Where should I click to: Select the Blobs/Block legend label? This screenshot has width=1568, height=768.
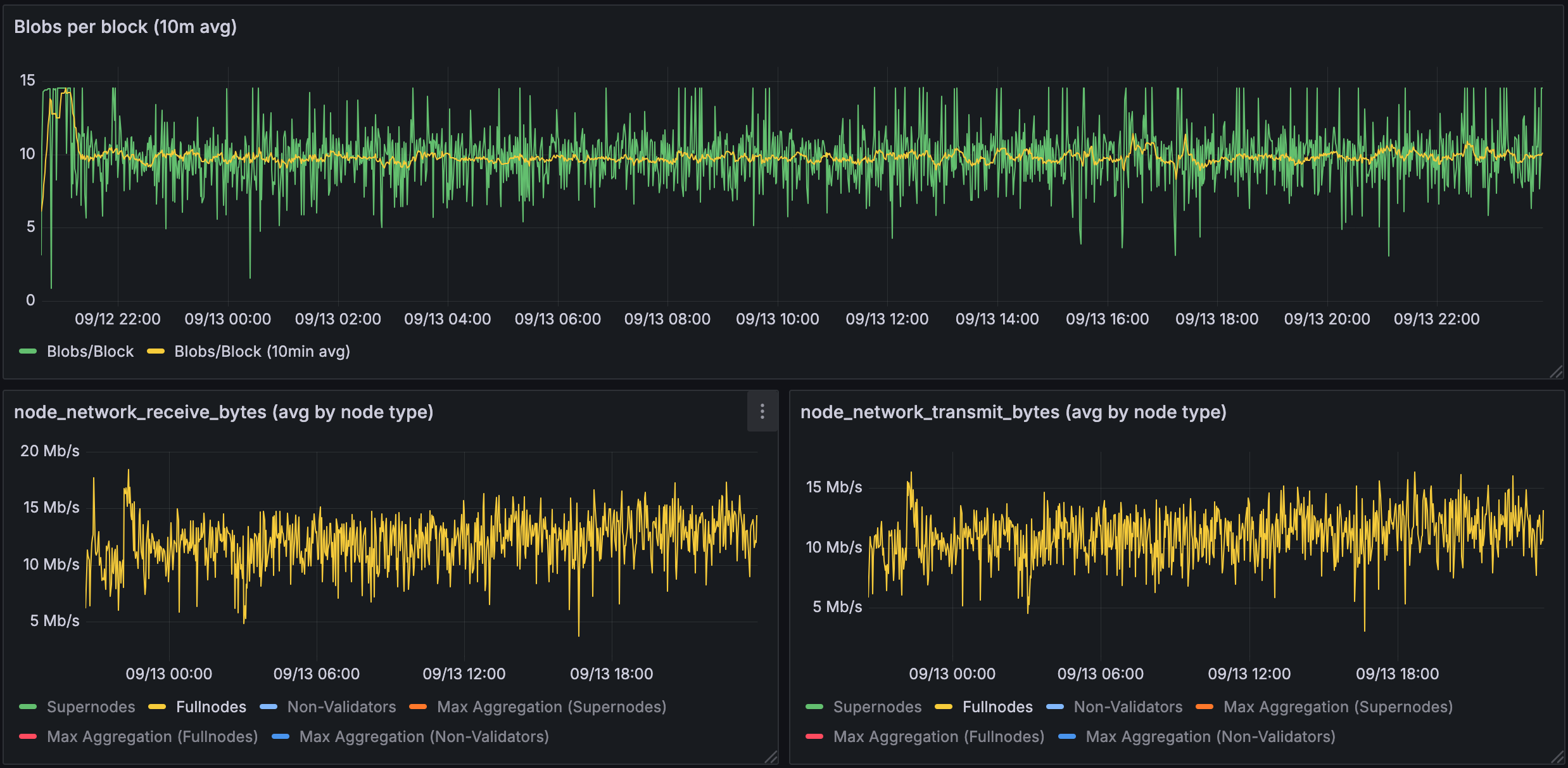pos(91,350)
